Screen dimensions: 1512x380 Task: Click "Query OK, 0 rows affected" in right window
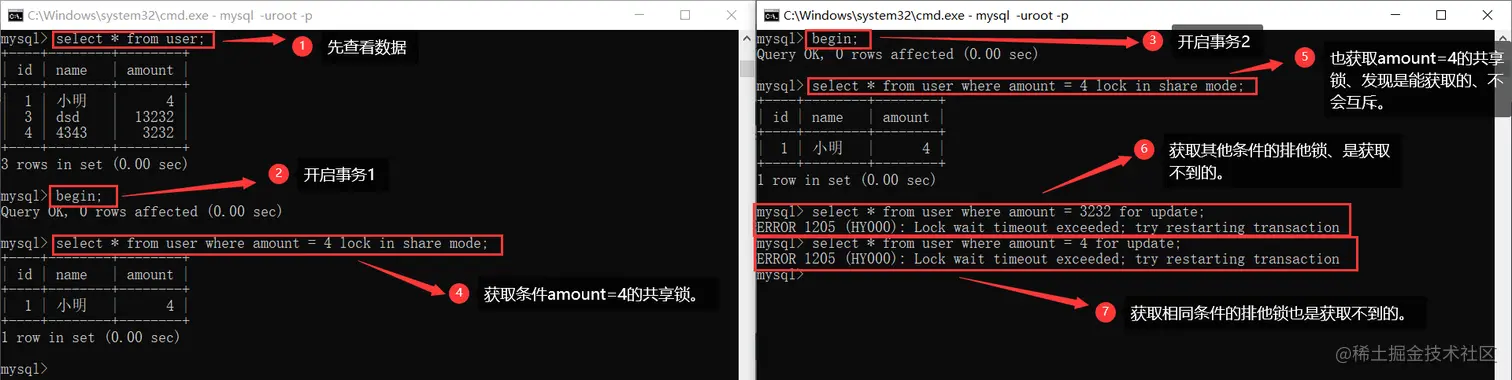pos(898,55)
